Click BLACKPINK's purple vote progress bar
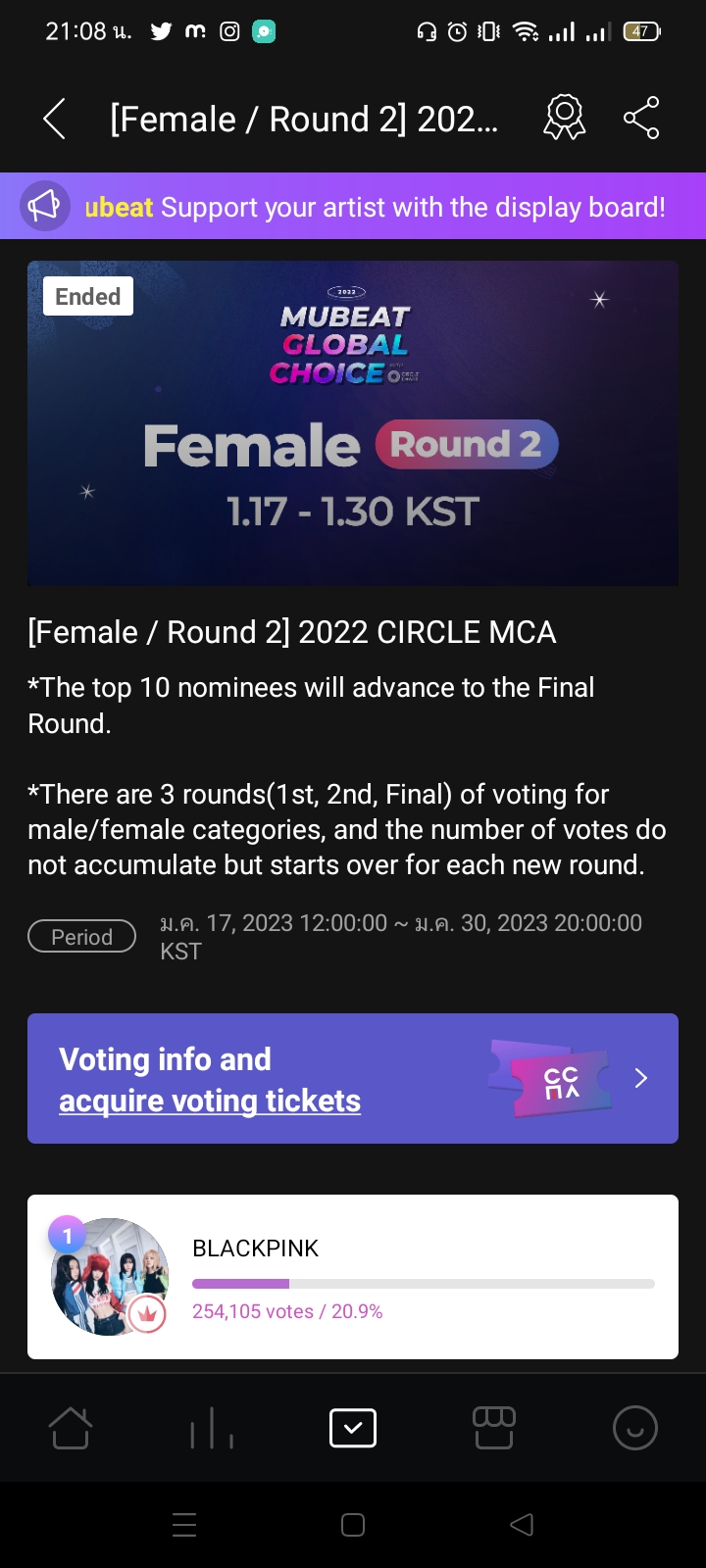Viewport: 706px width, 1568px height. point(424,1283)
